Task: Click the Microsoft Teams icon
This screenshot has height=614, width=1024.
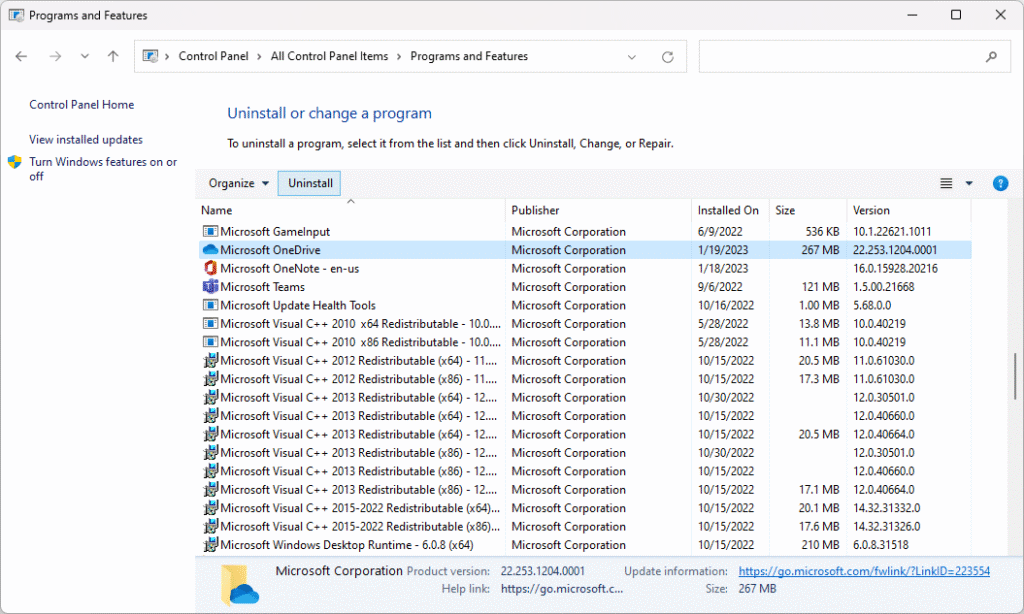Action: click(x=210, y=286)
